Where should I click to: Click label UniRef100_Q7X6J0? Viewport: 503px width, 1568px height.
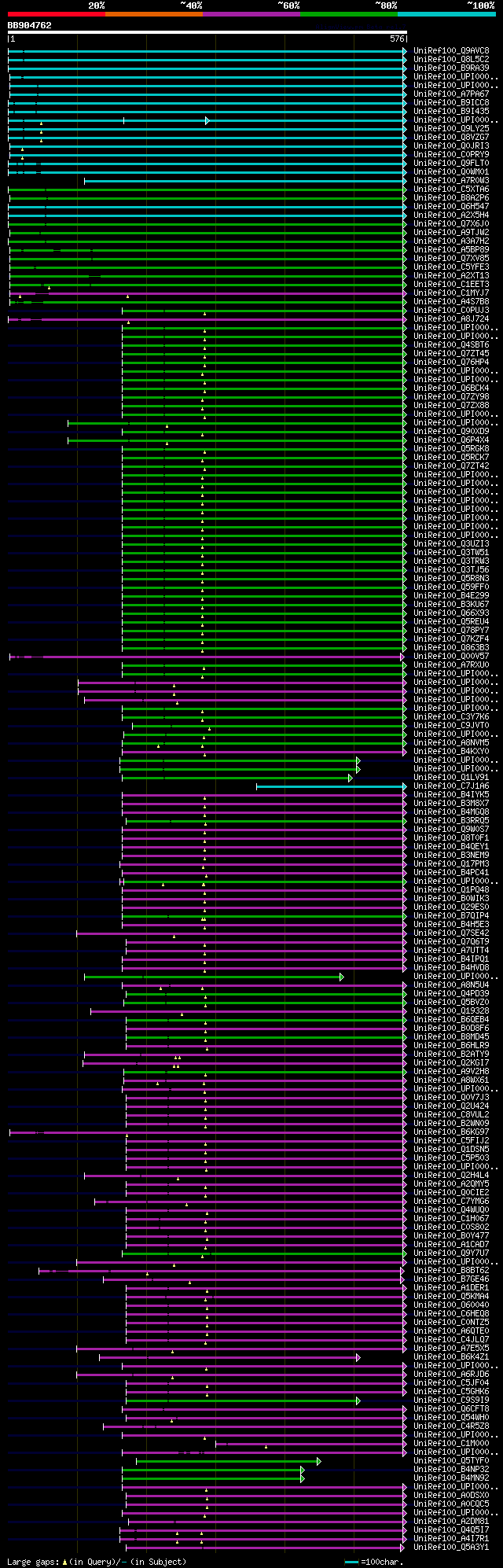point(451,223)
